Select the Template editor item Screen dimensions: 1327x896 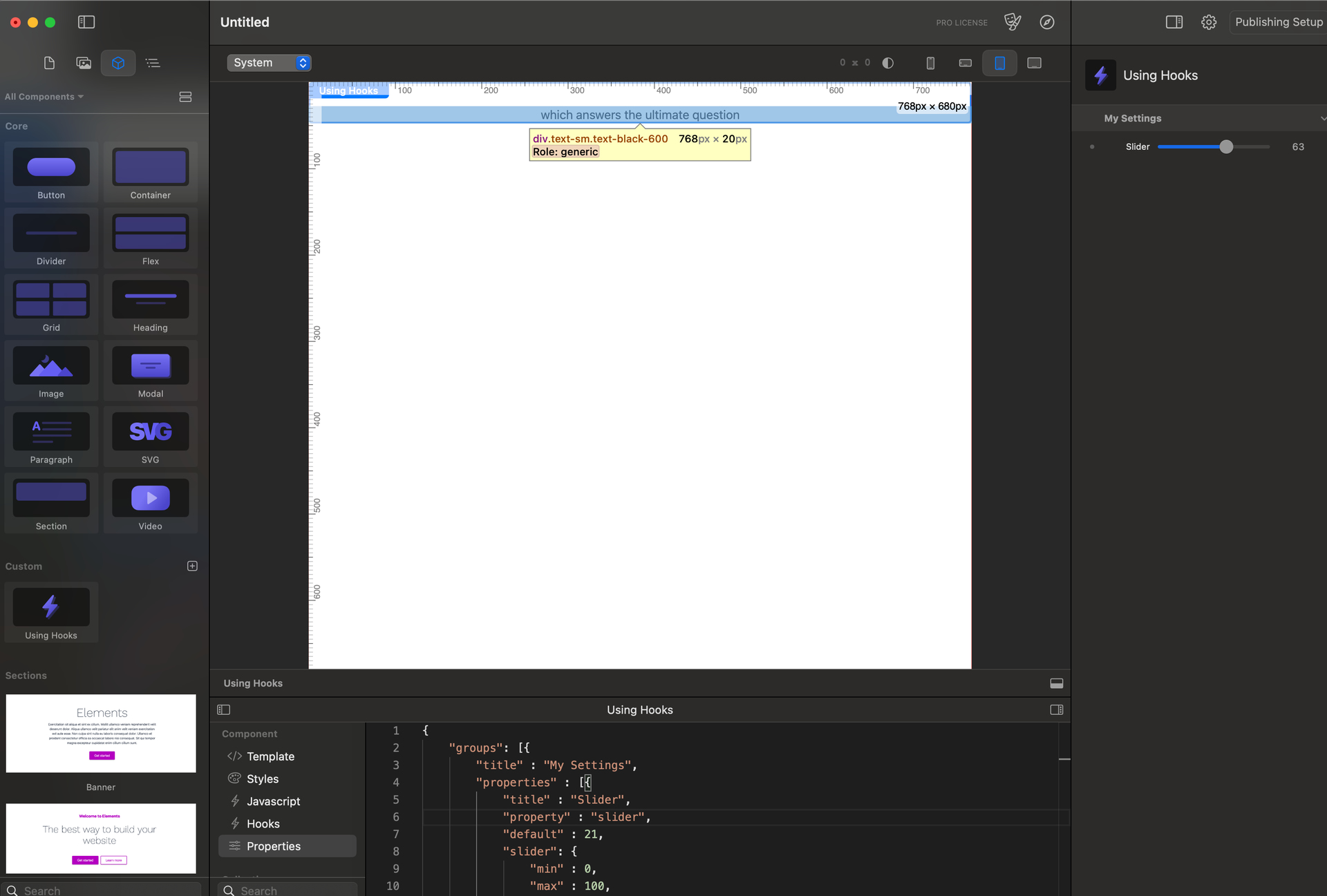[270, 756]
